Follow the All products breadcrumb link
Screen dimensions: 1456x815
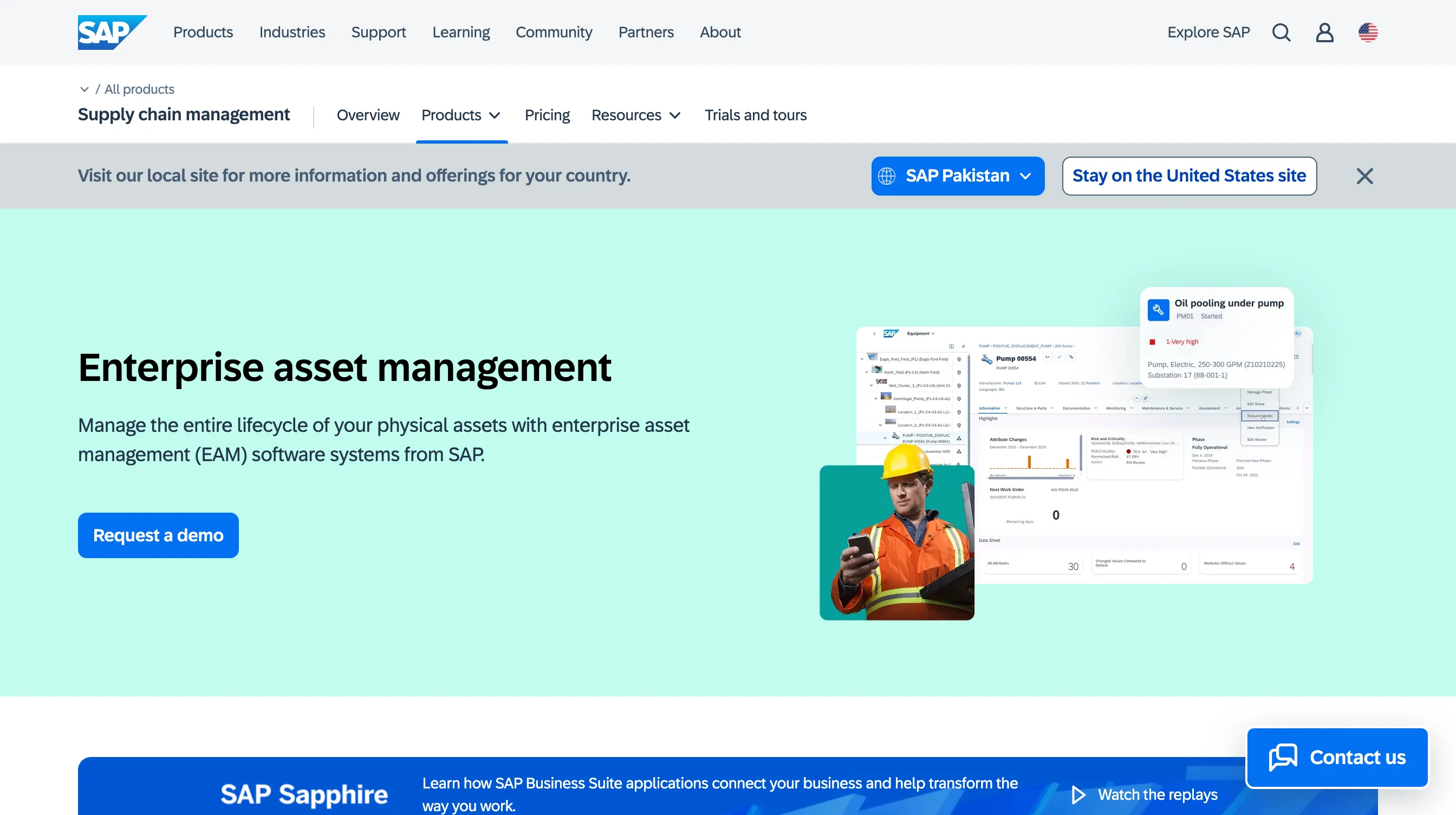[x=139, y=89]
